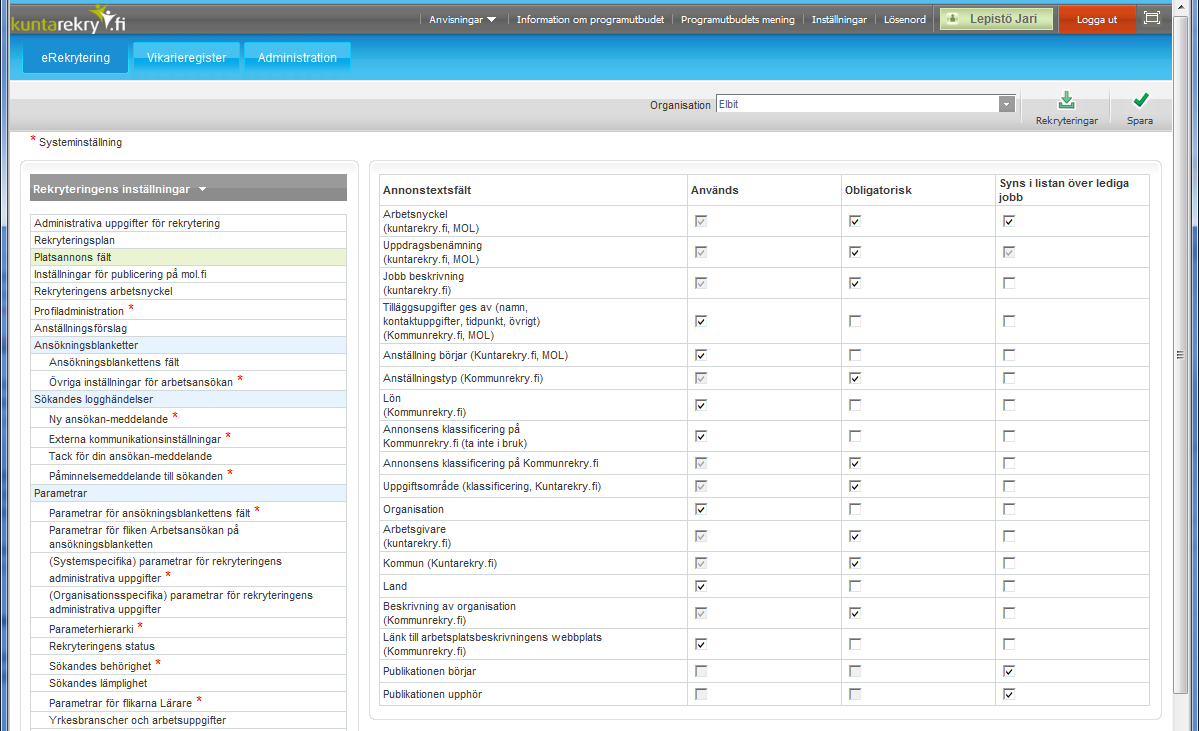This screenshot has width=1199, height=731.
Task: Open Sökandes behörighet
Action: (188, 665)
